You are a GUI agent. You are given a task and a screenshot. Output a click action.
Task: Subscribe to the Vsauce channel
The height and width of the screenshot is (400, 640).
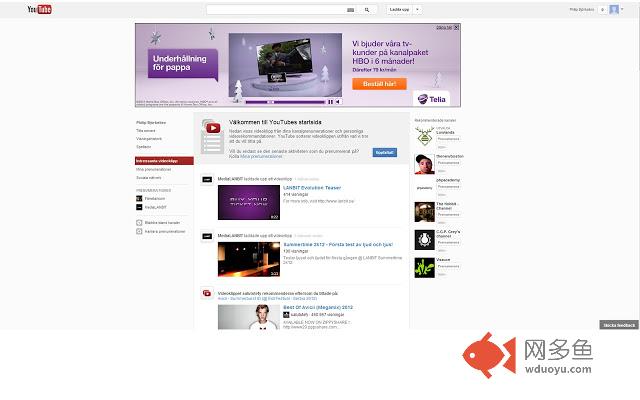(x=449, y=266)
